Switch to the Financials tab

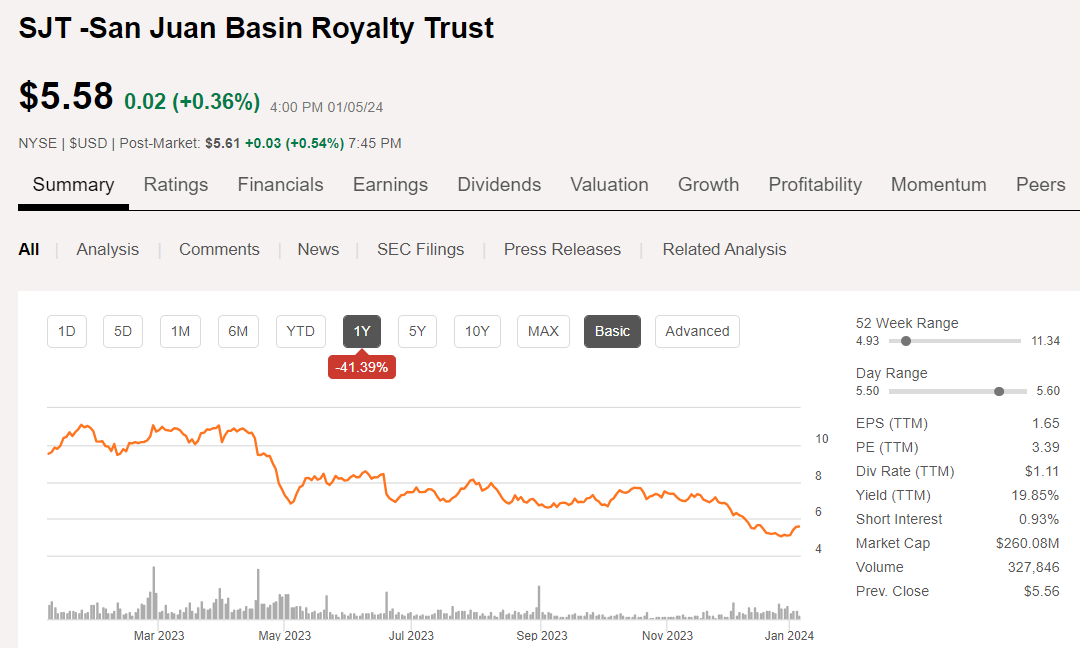280,184
